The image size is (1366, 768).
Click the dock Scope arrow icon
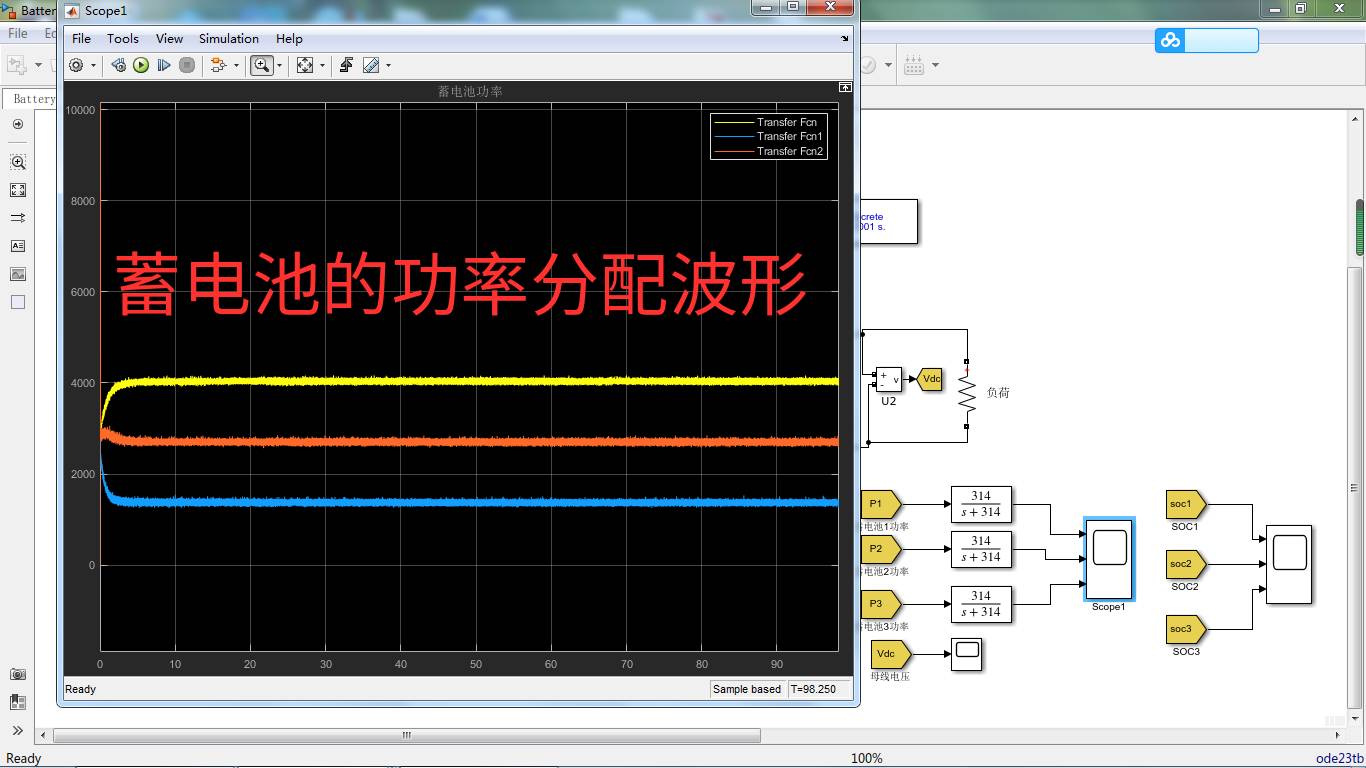tap(845, 39)
